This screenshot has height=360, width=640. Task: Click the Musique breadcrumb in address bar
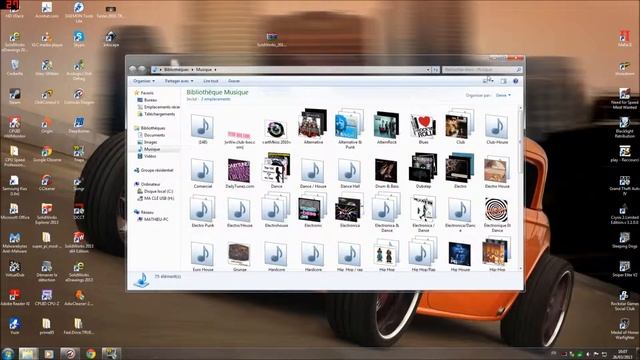point(203,70)
